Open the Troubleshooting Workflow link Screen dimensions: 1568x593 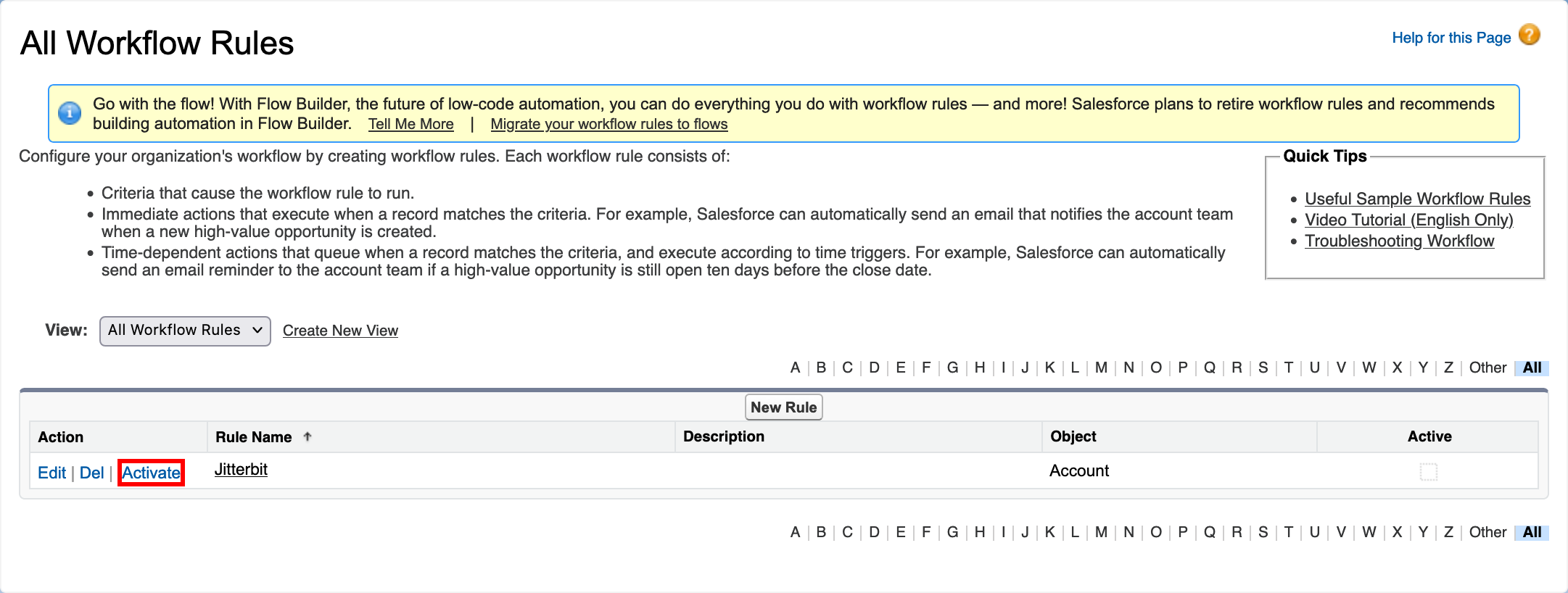tap(1400, 241)
